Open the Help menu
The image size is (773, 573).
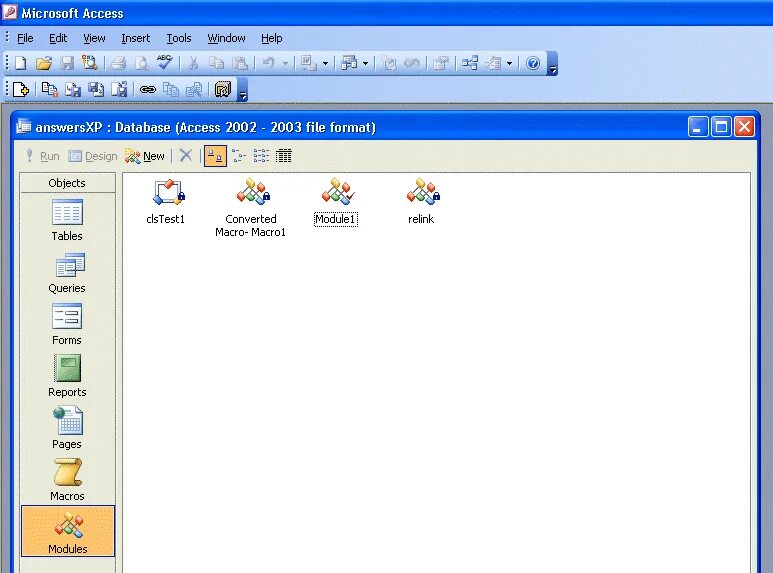[x=272, y=38]
